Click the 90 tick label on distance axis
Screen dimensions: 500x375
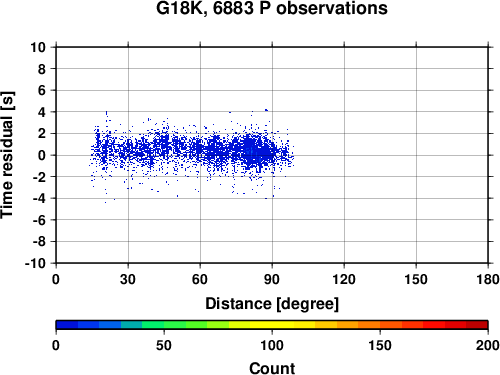point(272,279)
